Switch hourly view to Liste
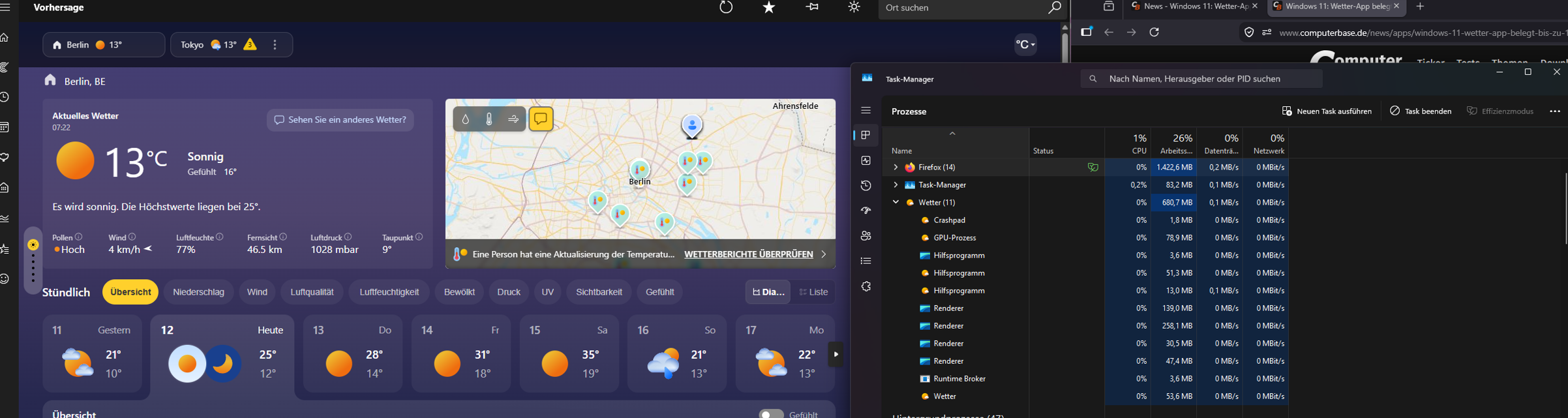 click(x=813, y=292)
